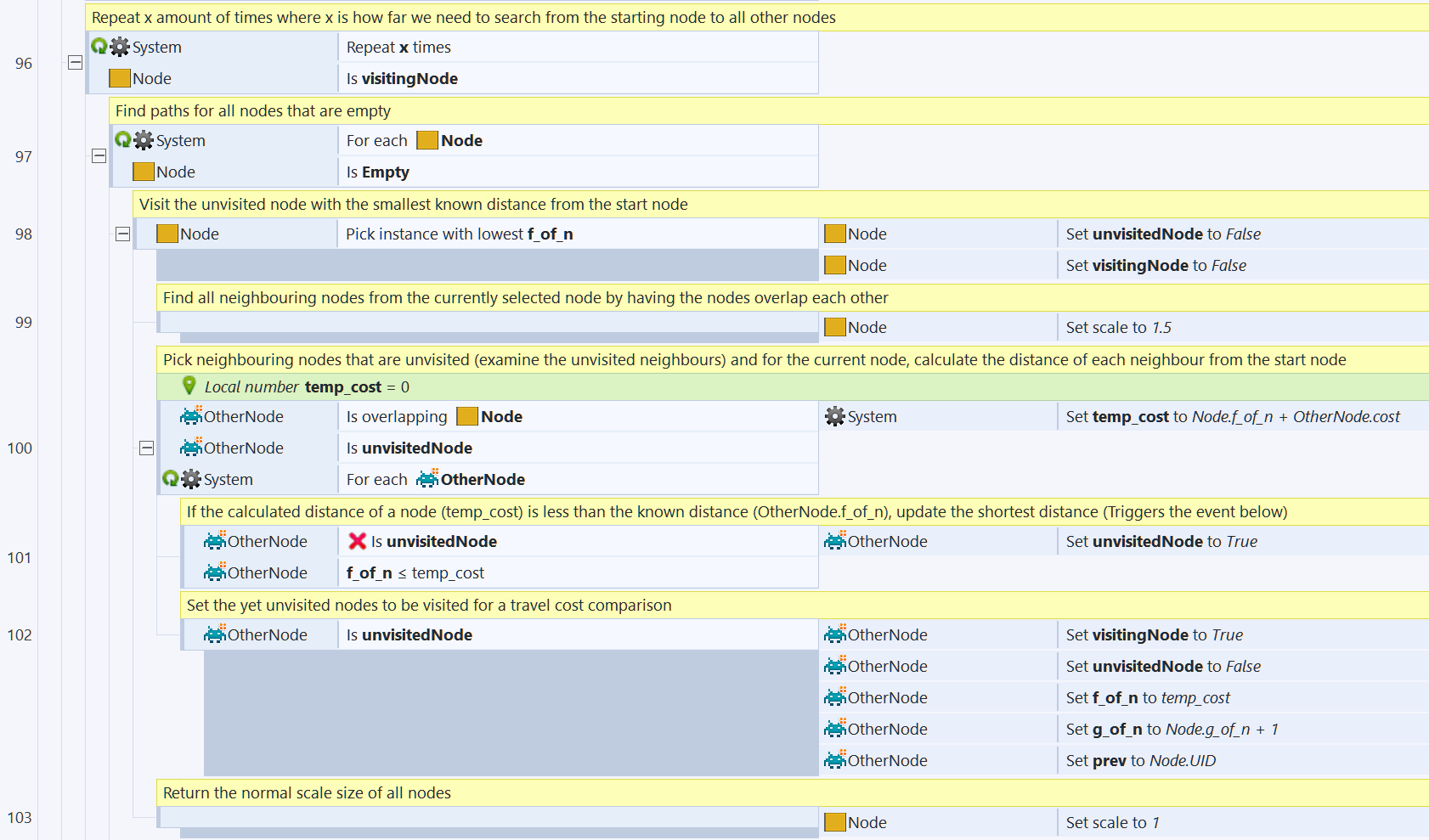Click the green loop icon beside For each OtherNode
Screen dimensions: 1429x840
(x=170, y=479)
